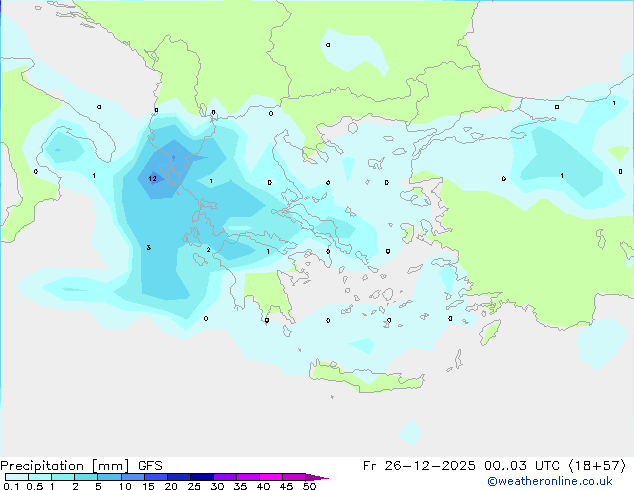This screenshot has width=634, height=490.
Task: Pick legend swatch between 20 and 25
Action: [x=179, y=477]
